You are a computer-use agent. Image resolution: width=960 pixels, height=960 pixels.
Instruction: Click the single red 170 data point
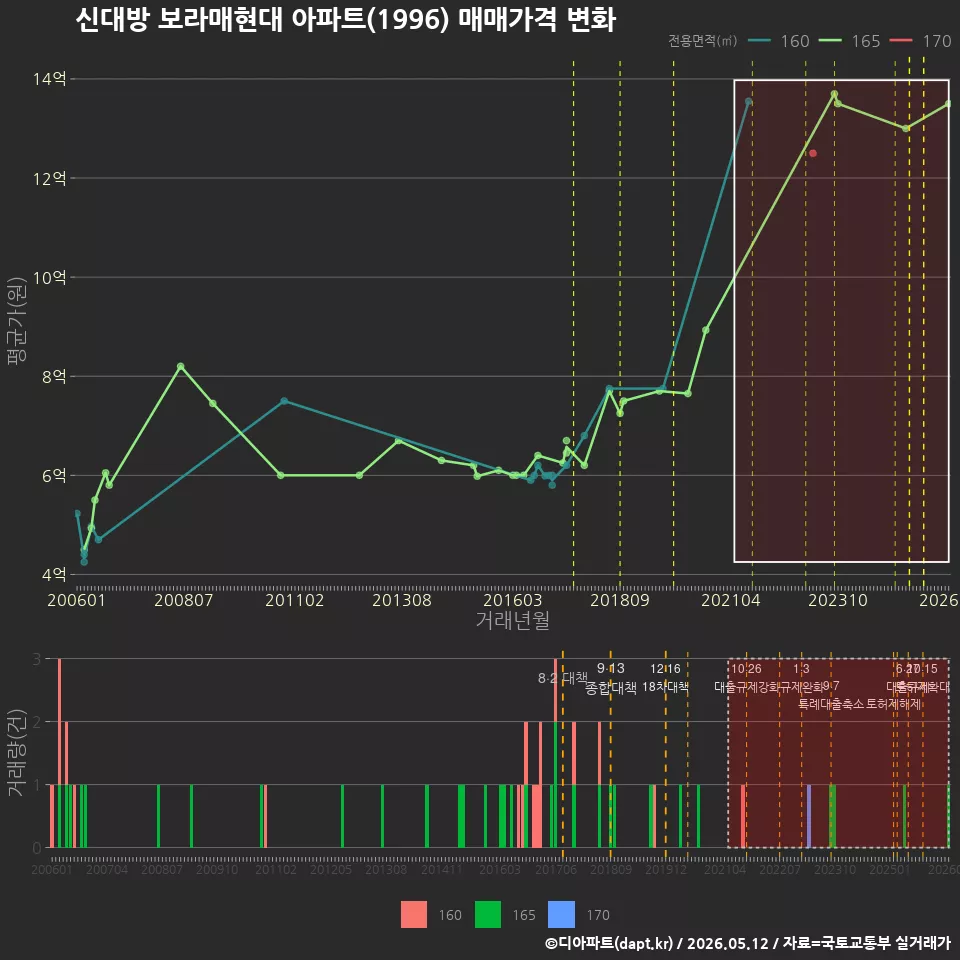coord(813,153)
